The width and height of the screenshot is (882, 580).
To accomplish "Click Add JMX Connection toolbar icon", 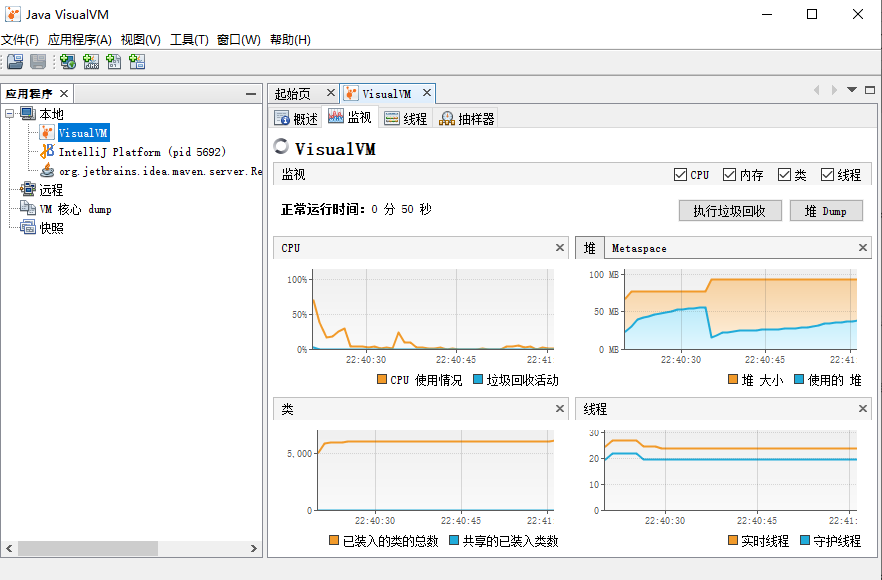I will [x=91, y=61].
